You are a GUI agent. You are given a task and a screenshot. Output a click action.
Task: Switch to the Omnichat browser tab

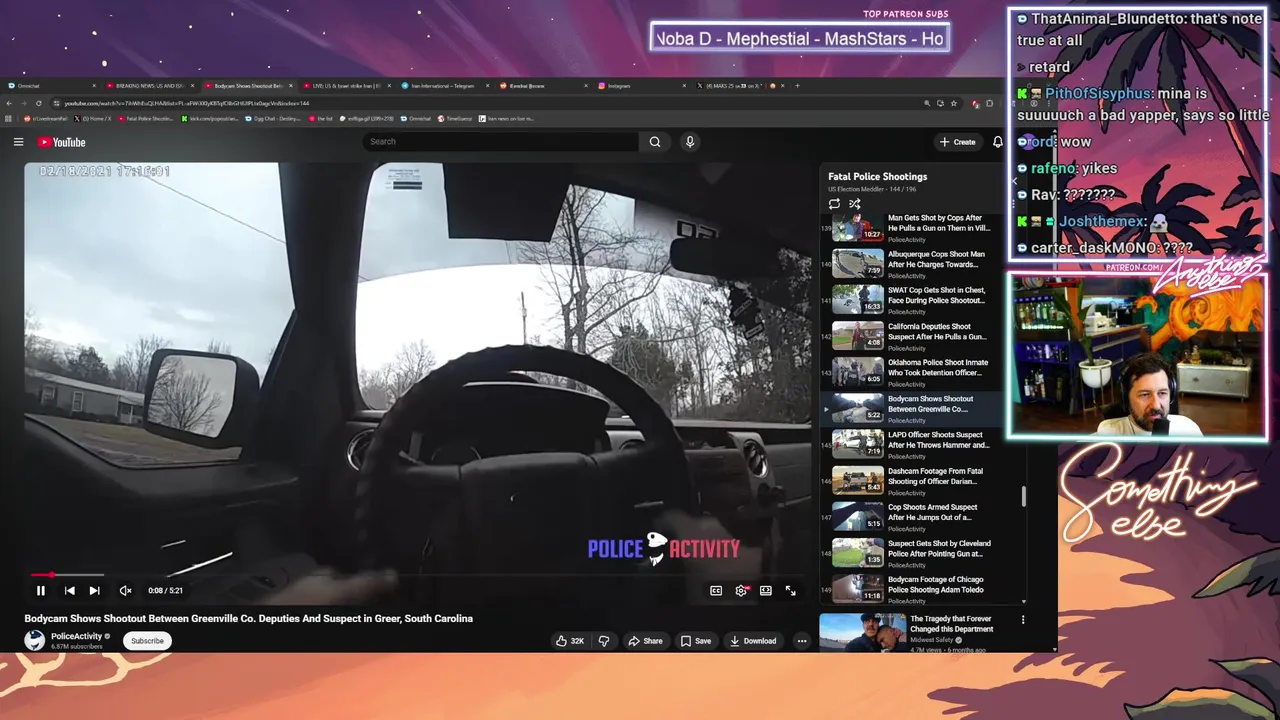tap(50, 86)
